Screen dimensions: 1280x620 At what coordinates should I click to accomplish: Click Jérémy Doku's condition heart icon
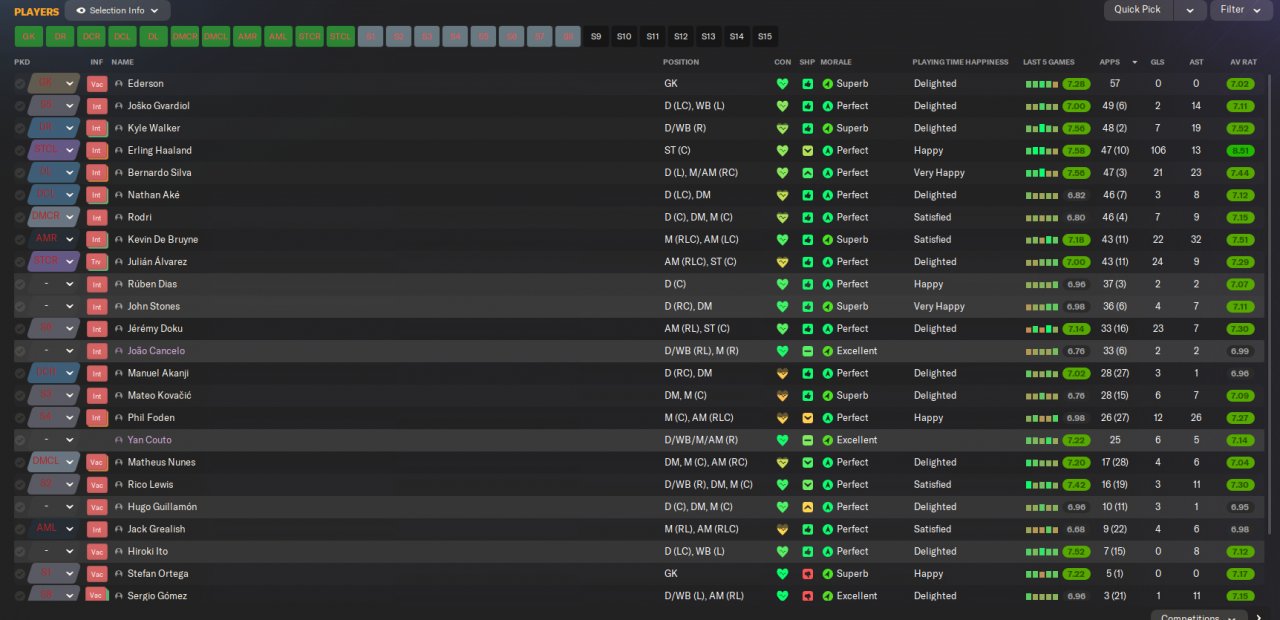(x=782, y=329)
